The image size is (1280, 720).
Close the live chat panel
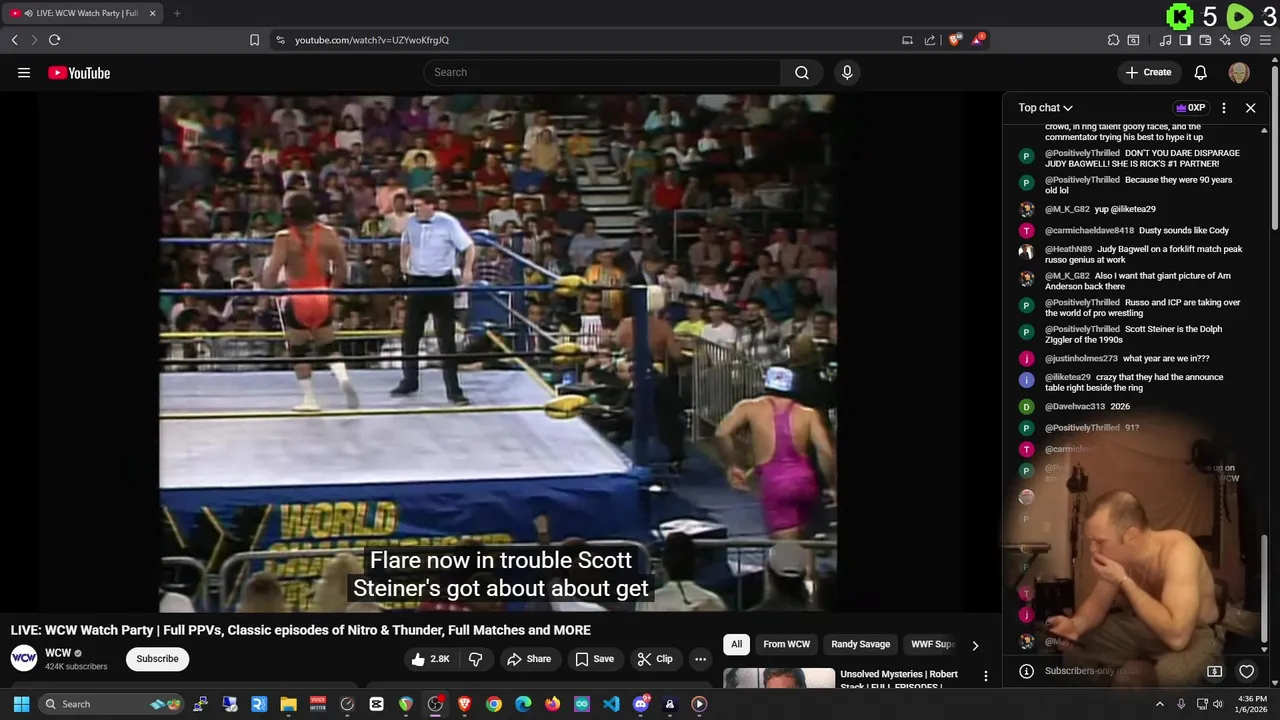pyautogui.click(x=1250, y=108)
